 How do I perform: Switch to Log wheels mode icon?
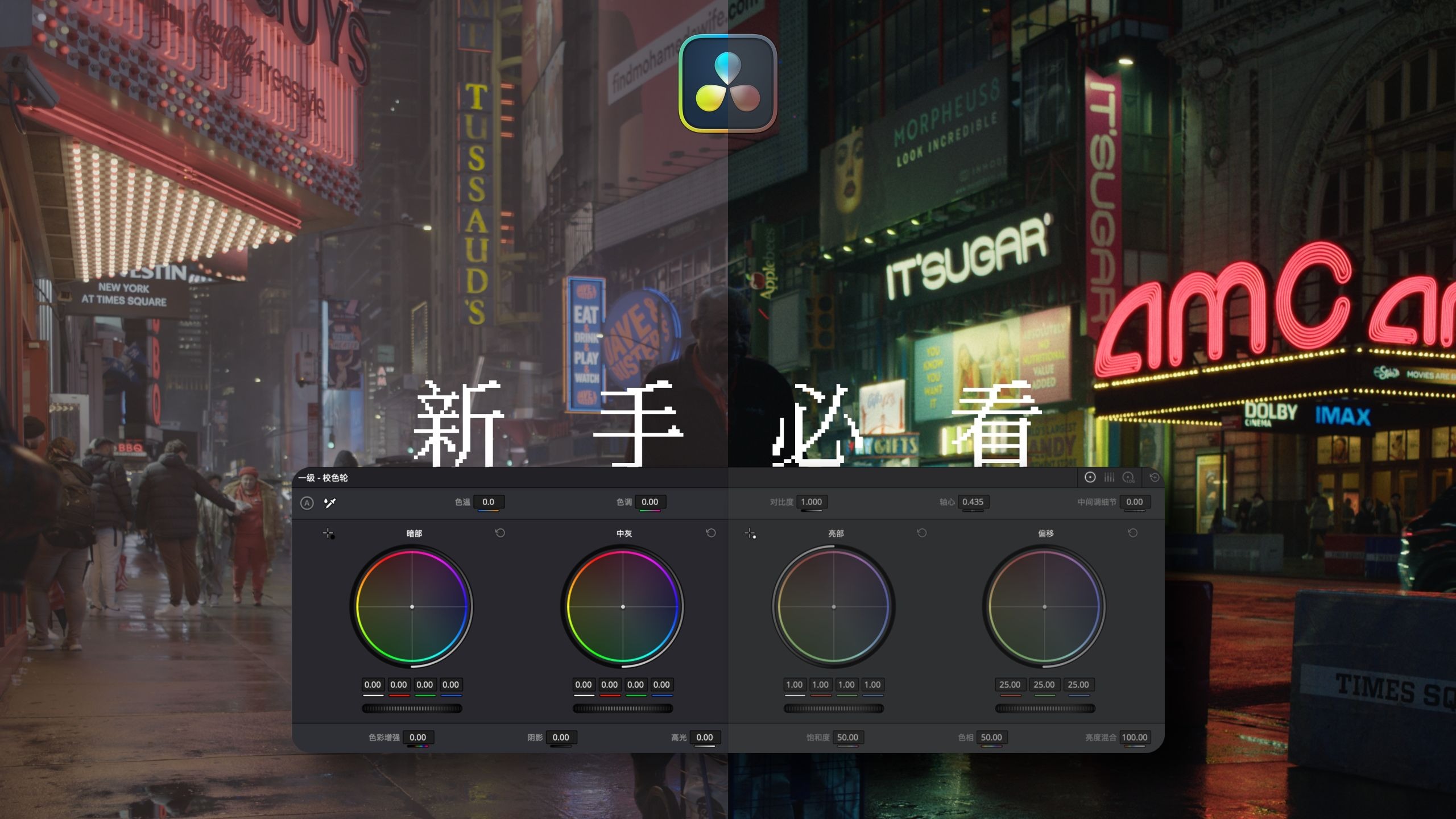pos(1128,478)
